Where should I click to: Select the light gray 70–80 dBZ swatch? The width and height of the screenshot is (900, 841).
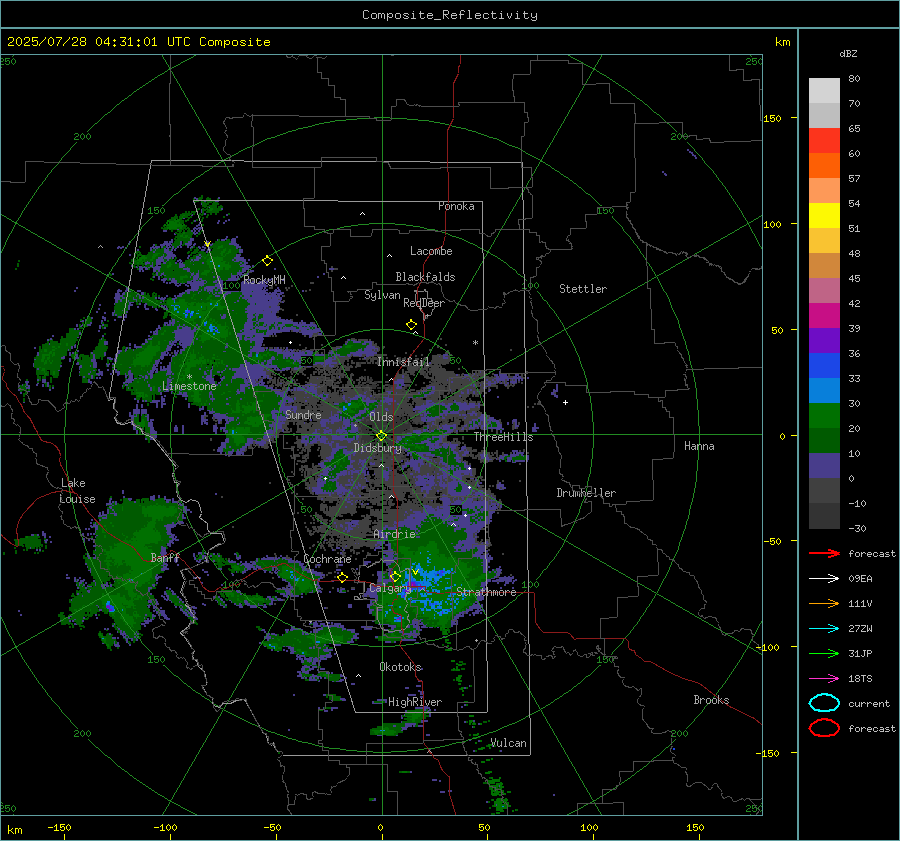[x=824, y=91]
